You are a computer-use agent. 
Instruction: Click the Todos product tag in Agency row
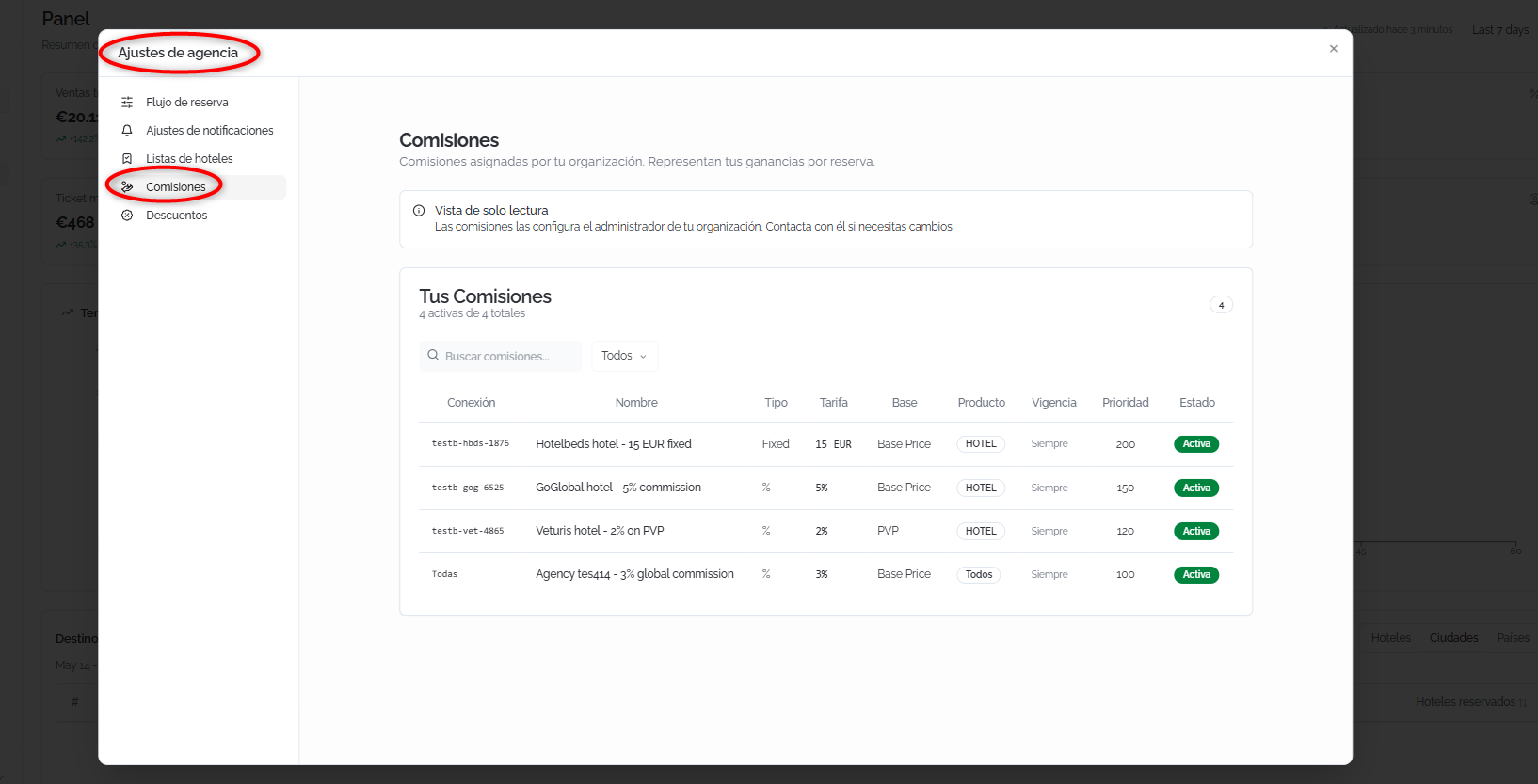[979, 574]
